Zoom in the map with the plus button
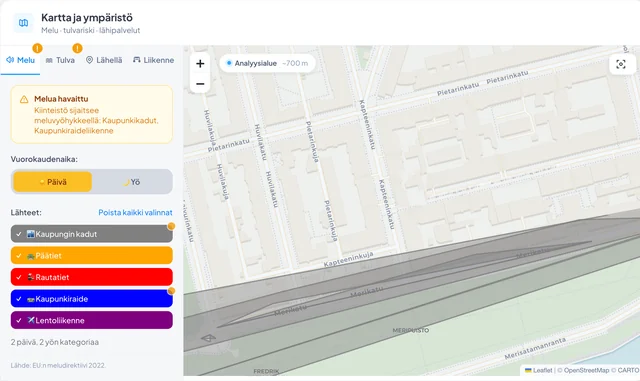The image size is (640, 381). click(x=200, y=64)
